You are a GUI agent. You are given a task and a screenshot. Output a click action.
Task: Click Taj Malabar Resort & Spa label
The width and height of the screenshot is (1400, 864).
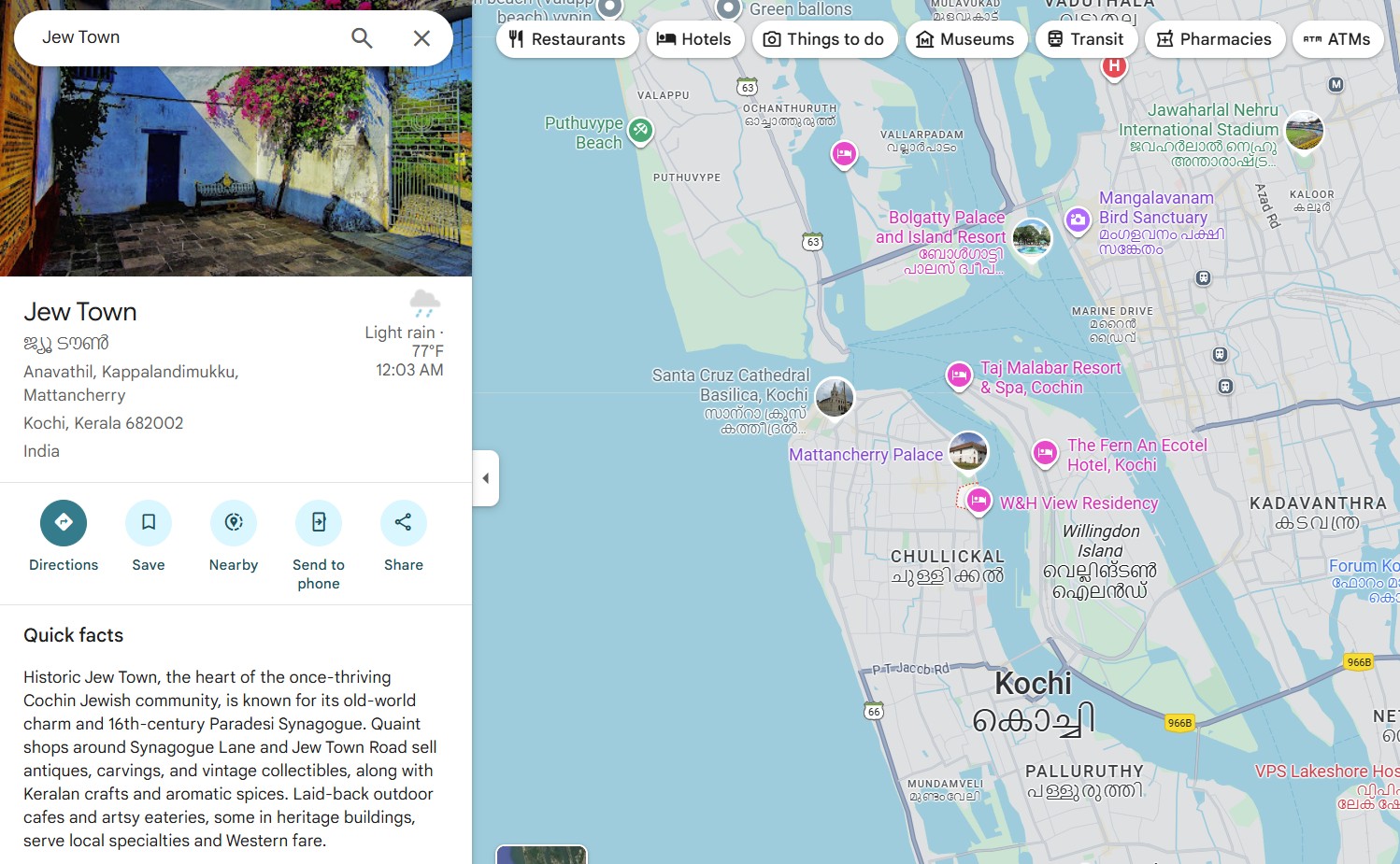tap(1050, 377)
